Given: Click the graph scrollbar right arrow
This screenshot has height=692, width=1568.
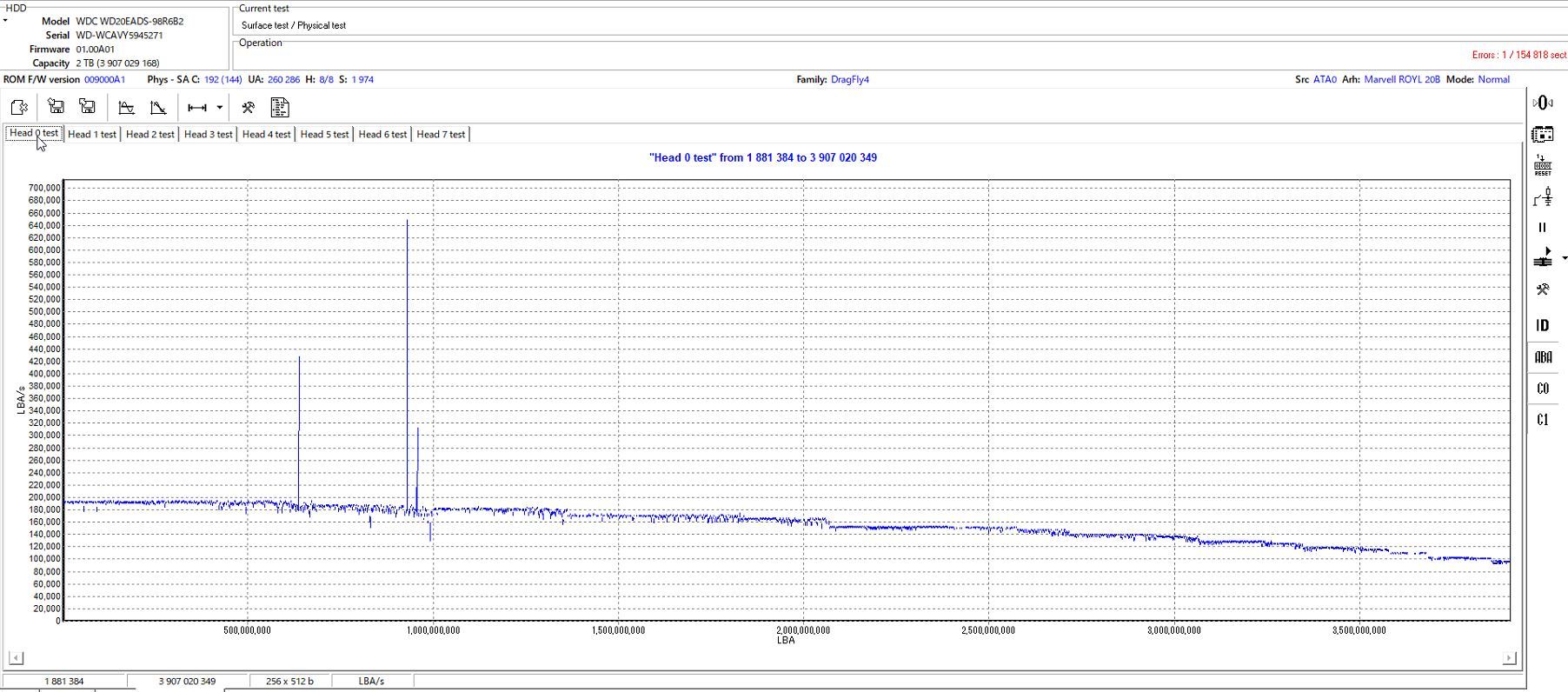Looking at the screenshot, I should coord(1509,658).
